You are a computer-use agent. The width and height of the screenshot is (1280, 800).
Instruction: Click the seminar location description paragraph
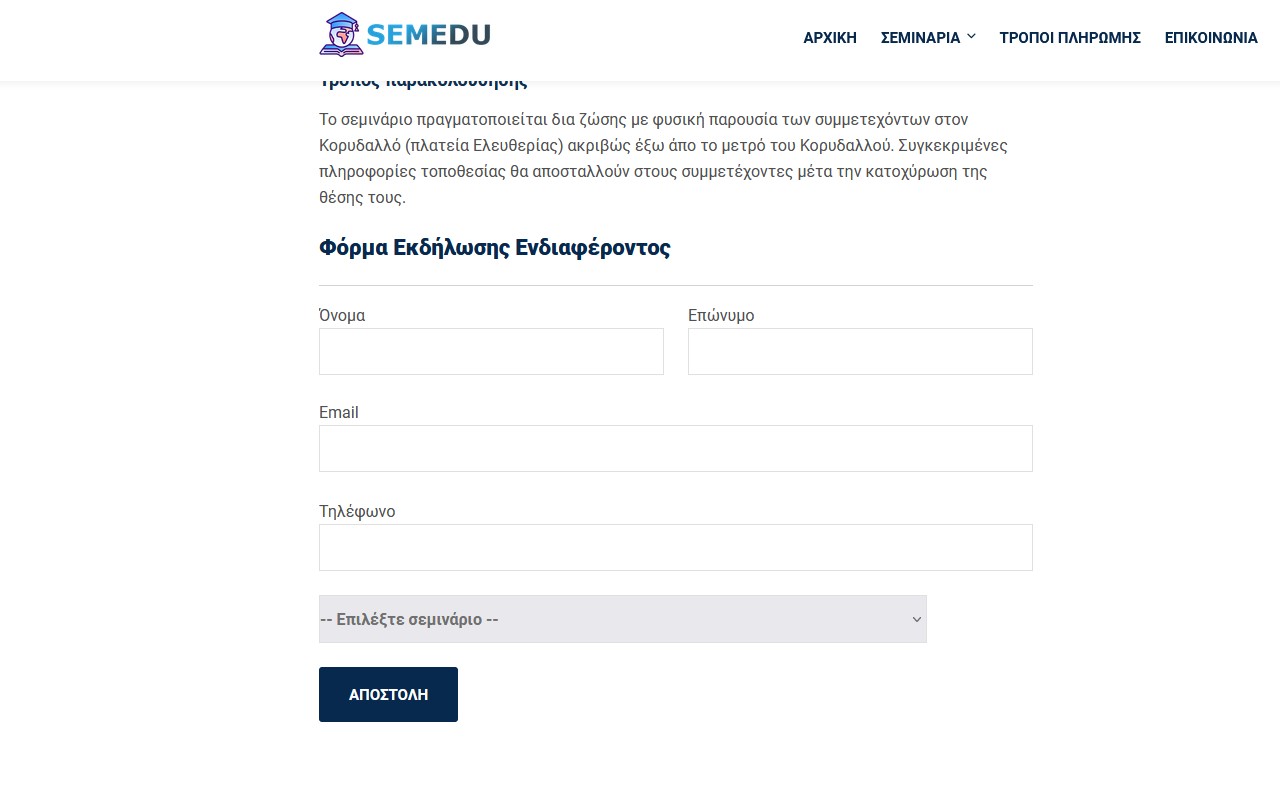click(x=663, y=158)
